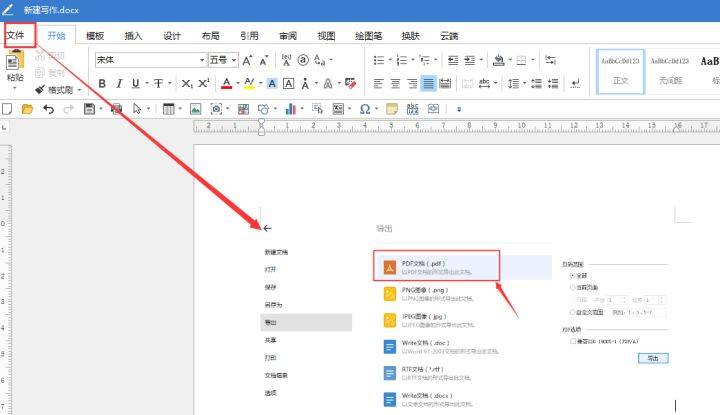Expand the font color dropdown arrow

pyautogui.click(x=237, y=84)
